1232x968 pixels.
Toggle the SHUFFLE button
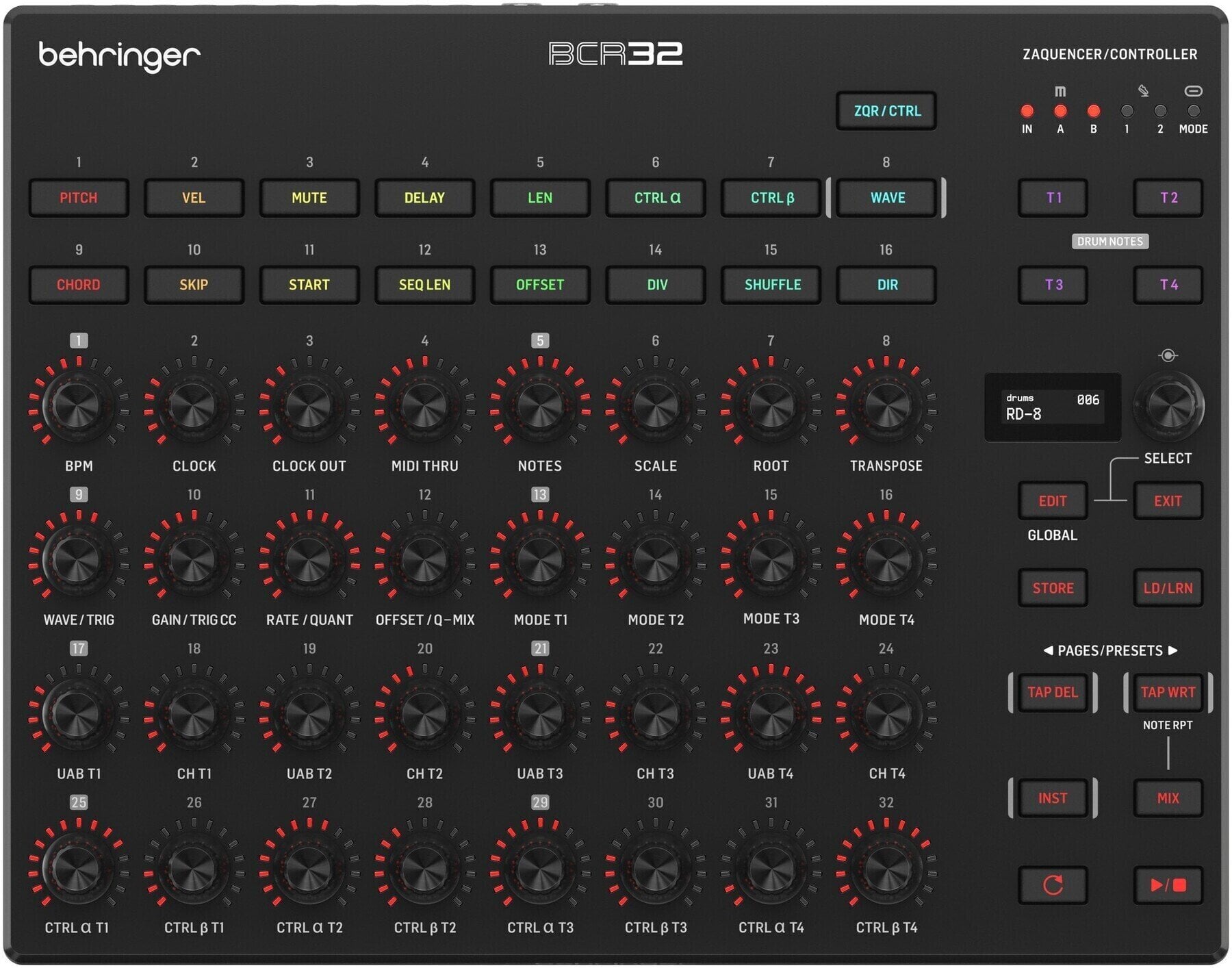point(771,285)
